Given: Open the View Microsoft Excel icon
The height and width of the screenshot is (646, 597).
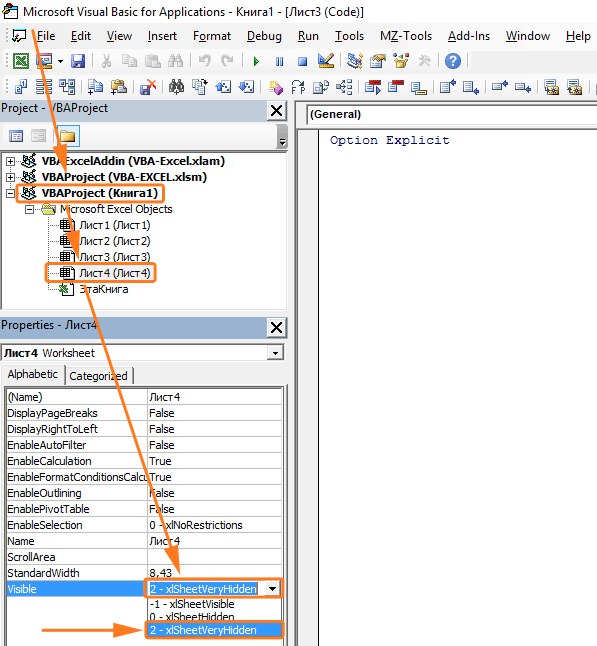Looking at the screenshot, I should [x=21, y=61].
